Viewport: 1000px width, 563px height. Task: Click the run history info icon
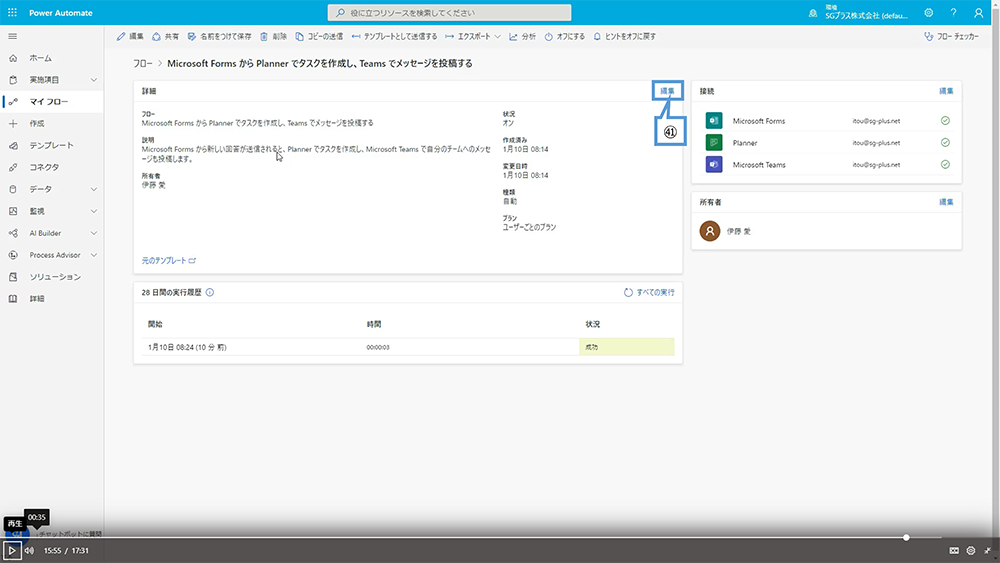point(210,293)
